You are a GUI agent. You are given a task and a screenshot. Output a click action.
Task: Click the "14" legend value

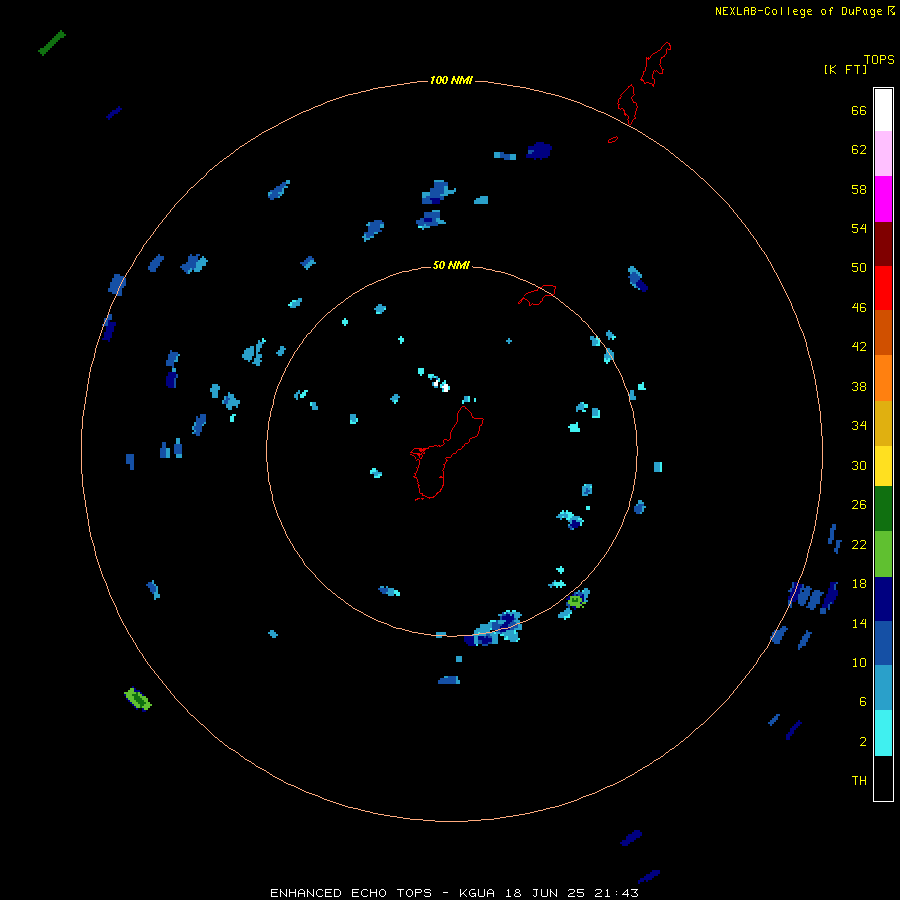point(859,623)
